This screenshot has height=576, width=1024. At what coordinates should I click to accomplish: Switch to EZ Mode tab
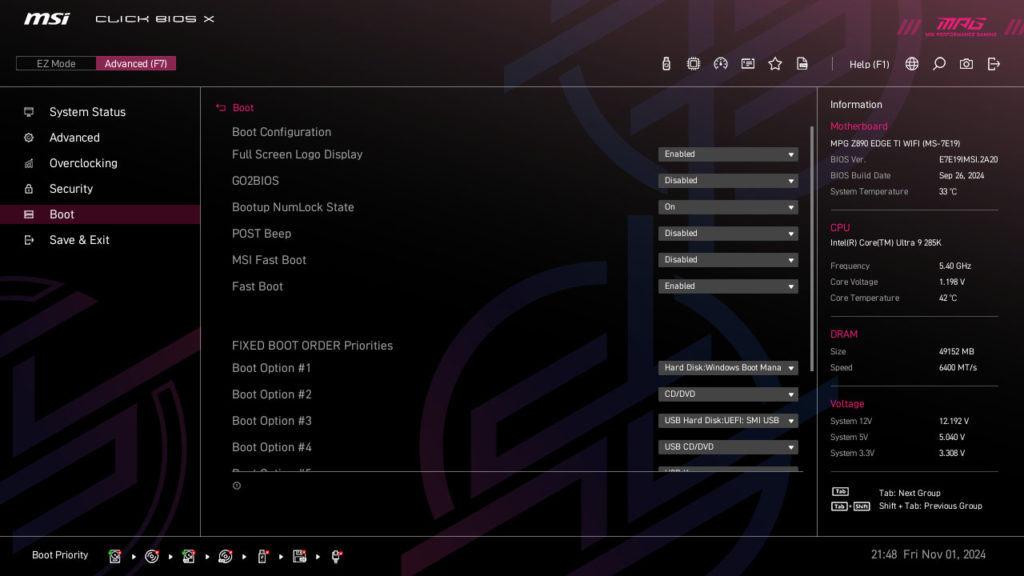pyautogui.click(x=55, y=62)
